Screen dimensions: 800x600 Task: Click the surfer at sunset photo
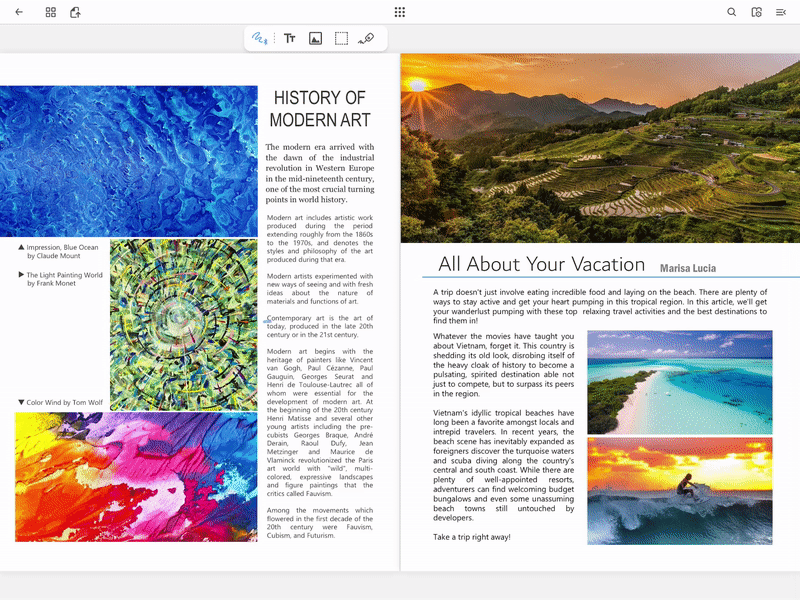[x=680, y=491]
